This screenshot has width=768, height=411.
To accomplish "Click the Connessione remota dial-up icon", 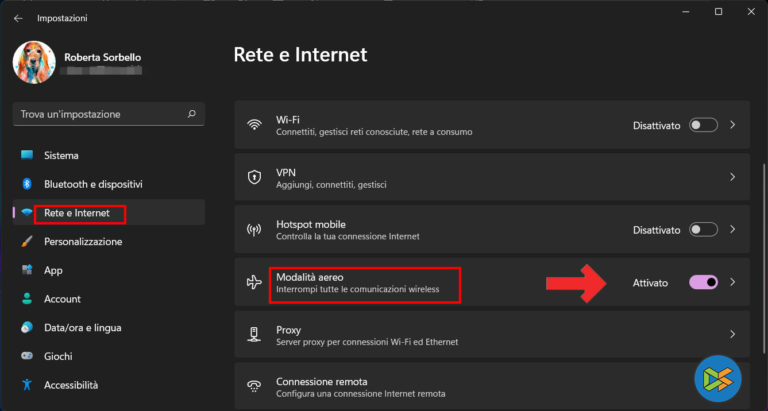I will [x=254, y=386].
